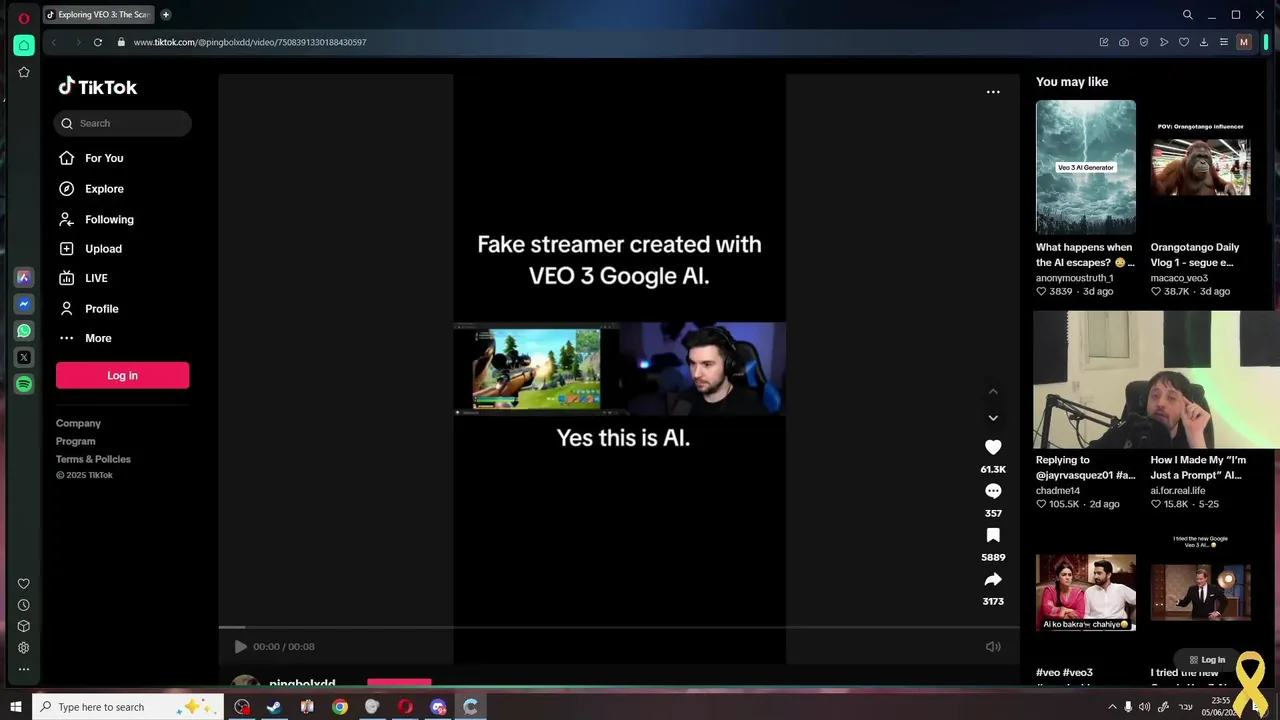
Task: Open the three-dot video options menu
Action: 993,92
